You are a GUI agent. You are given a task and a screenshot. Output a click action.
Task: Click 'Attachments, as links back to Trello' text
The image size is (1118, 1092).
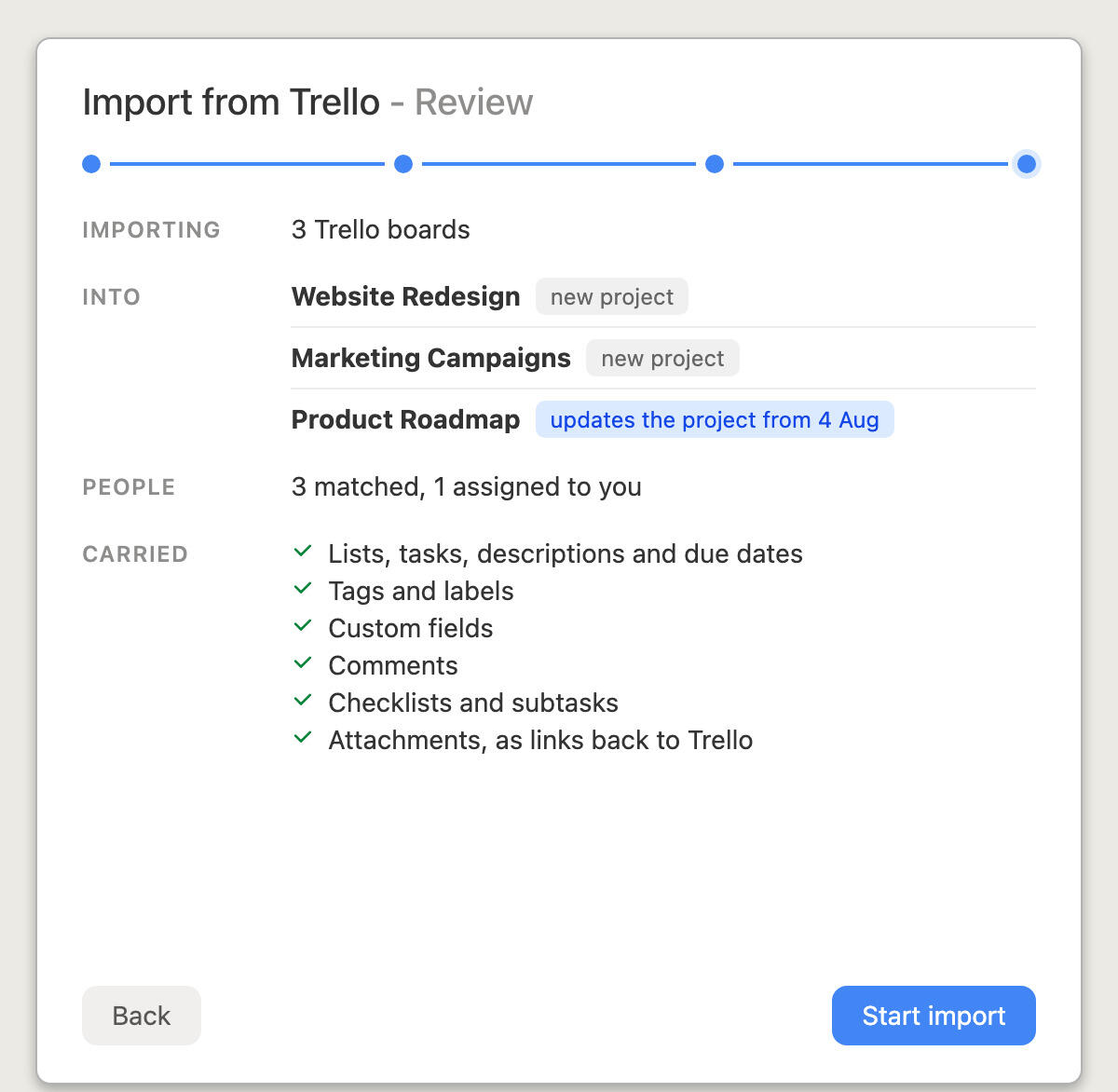pos(540,741)
